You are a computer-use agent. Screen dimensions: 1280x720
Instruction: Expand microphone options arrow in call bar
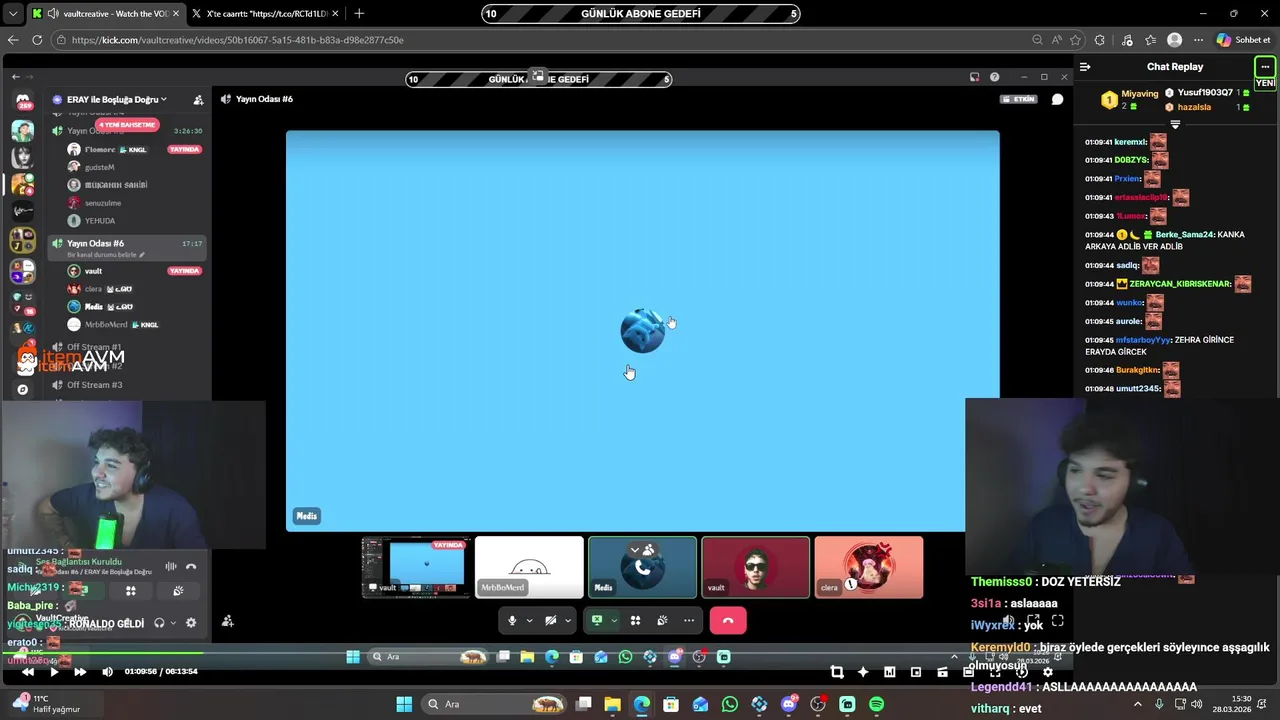pyautogui.click(x=529, y=621)
